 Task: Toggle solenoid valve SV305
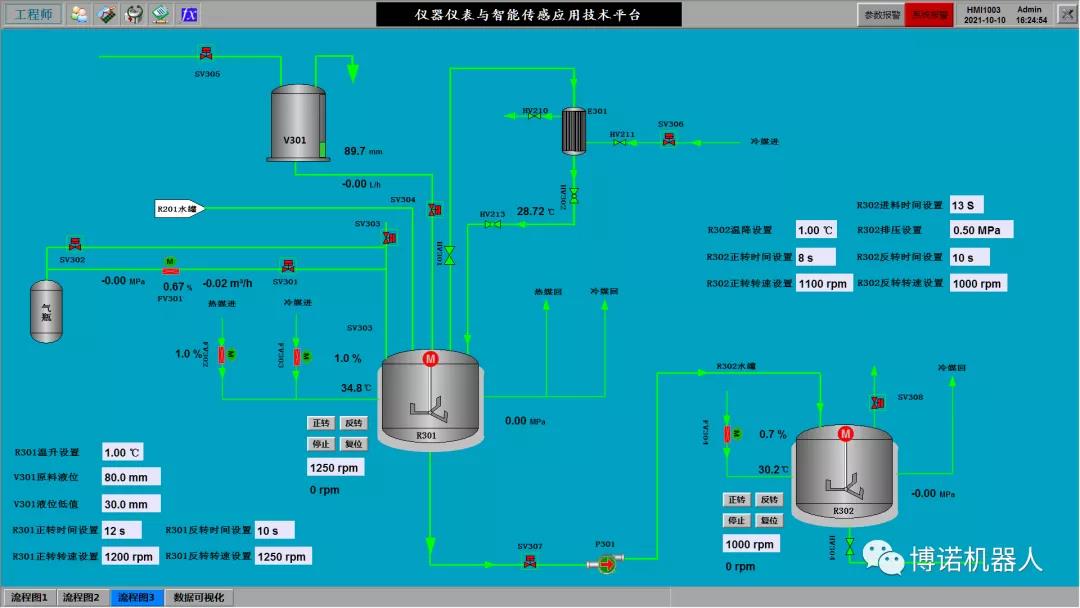[x=206, y=53]
